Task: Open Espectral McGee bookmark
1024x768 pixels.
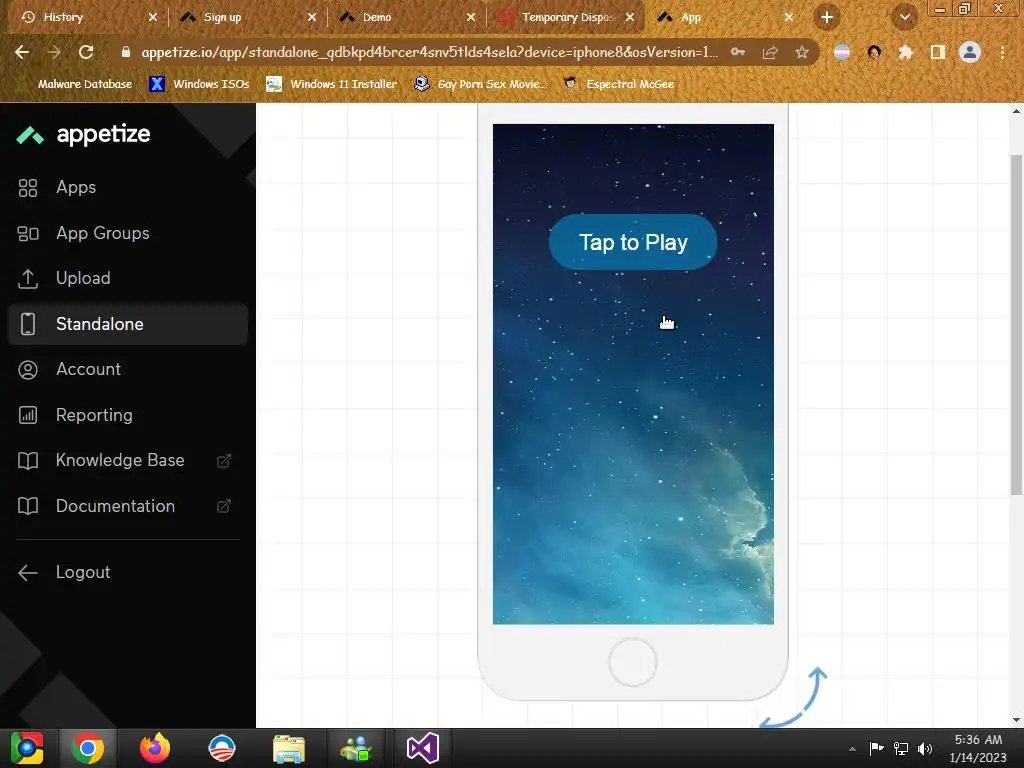Action: (618, 84)
